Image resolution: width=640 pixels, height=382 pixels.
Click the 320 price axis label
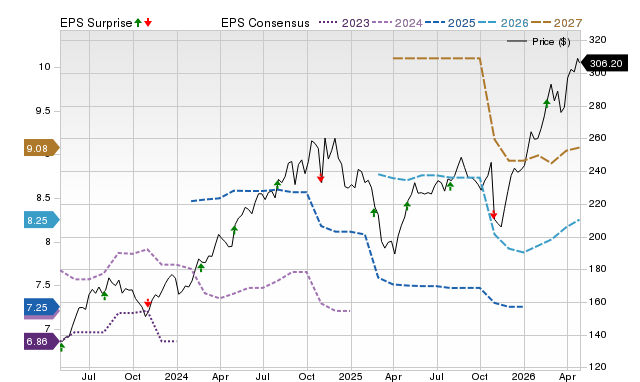tap(598, 40)
